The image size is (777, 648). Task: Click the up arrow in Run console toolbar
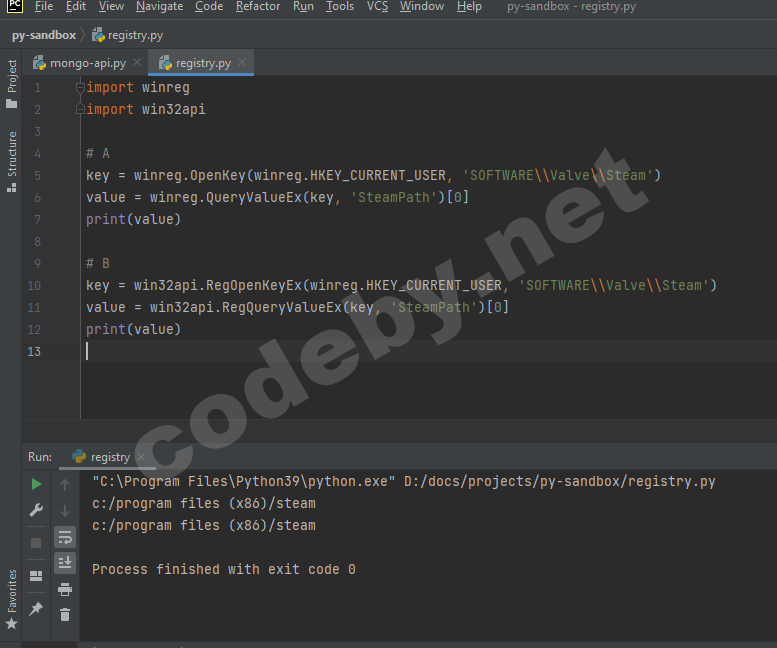[x=65, y=485]
